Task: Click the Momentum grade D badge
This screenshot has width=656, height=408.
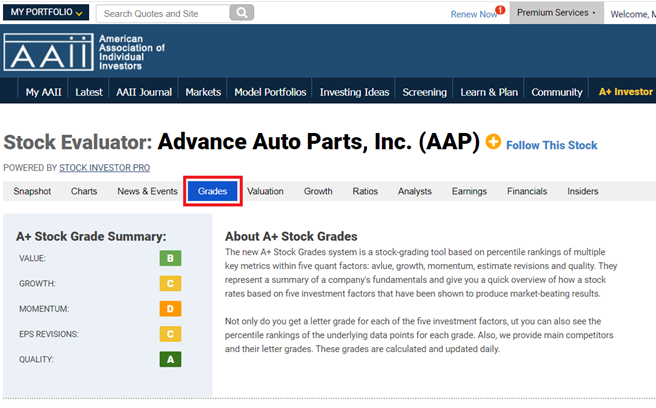Action: pos(170,309)
